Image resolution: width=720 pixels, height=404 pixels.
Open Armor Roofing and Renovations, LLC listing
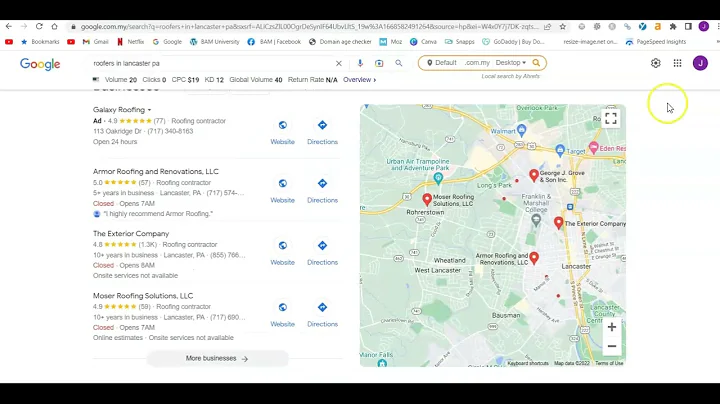(x=156, y=172)
